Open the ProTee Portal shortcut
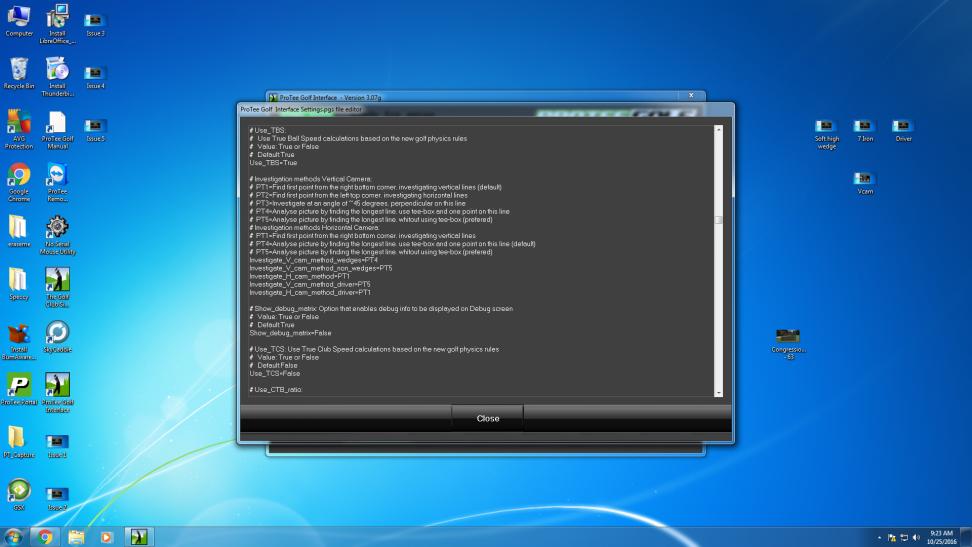 point(19,389)
